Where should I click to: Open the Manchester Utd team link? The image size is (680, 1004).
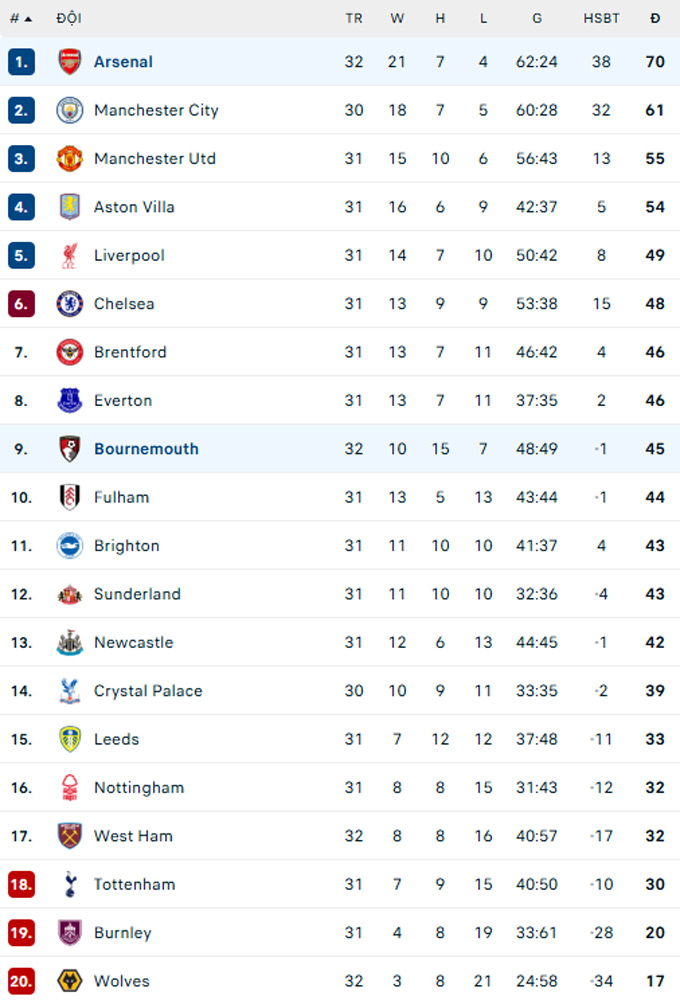click(154, 159)
